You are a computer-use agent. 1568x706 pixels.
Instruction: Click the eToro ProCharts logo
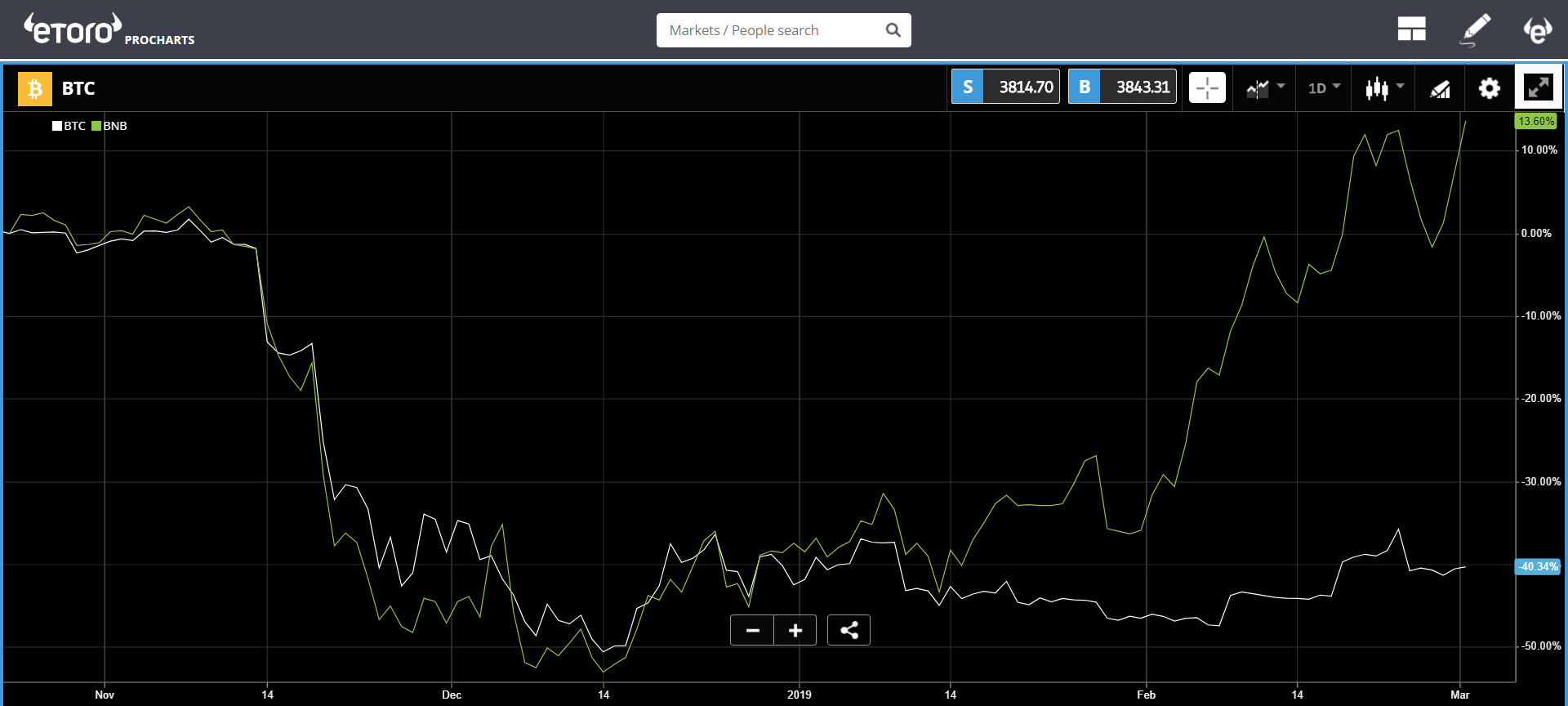pyautogui.click(x=109, y=29)
